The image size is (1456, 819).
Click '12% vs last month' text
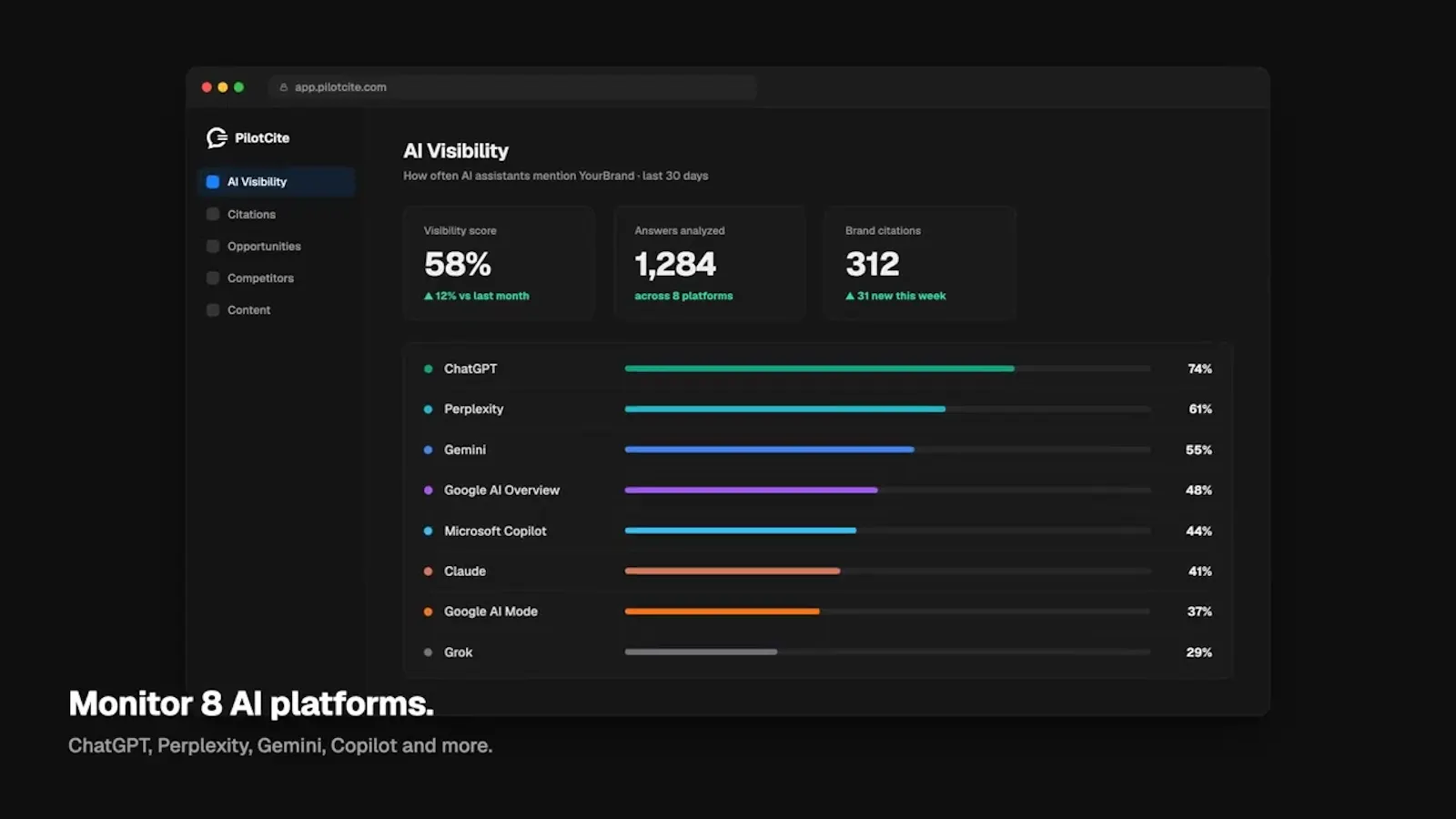click(x=482, y=296)
